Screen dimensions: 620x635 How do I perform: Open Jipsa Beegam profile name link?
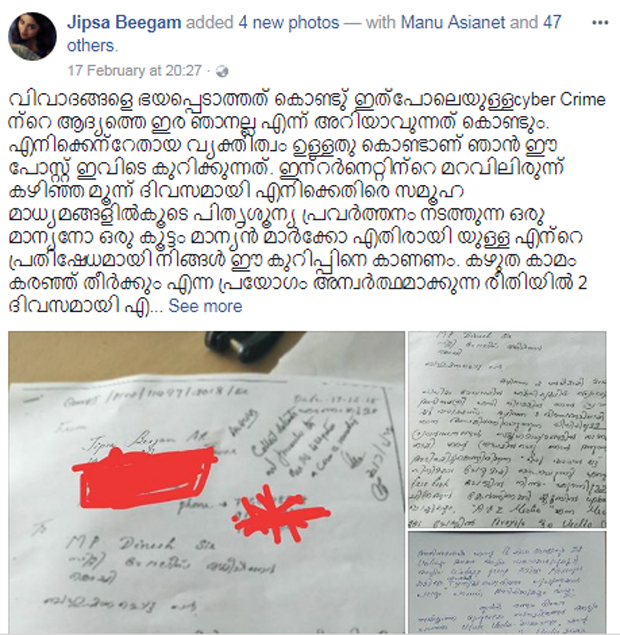(x=124, y=22)
